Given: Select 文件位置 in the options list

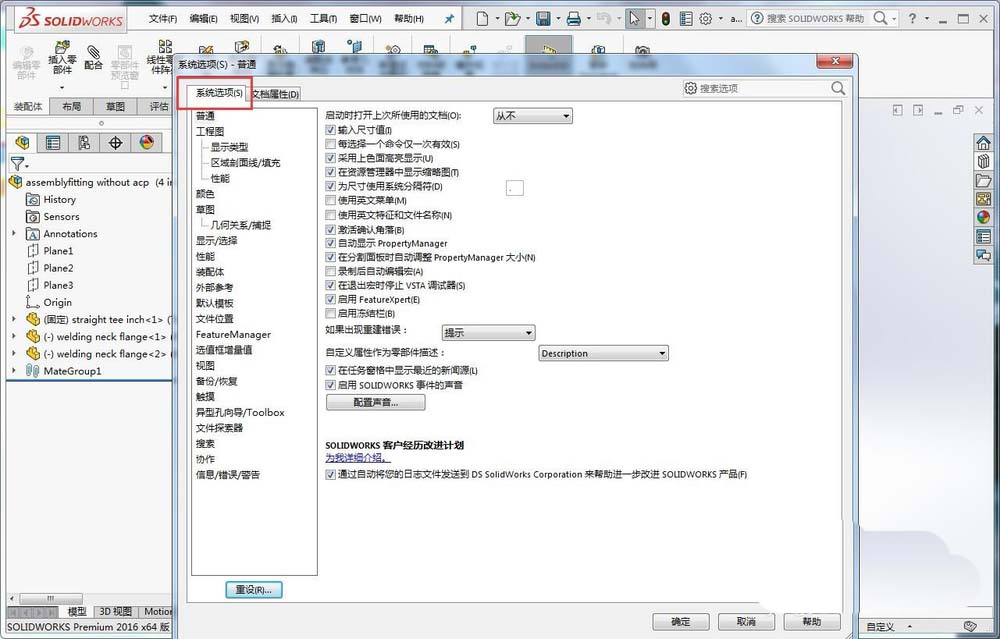Looking at the screenshot, I should point(215,318).
